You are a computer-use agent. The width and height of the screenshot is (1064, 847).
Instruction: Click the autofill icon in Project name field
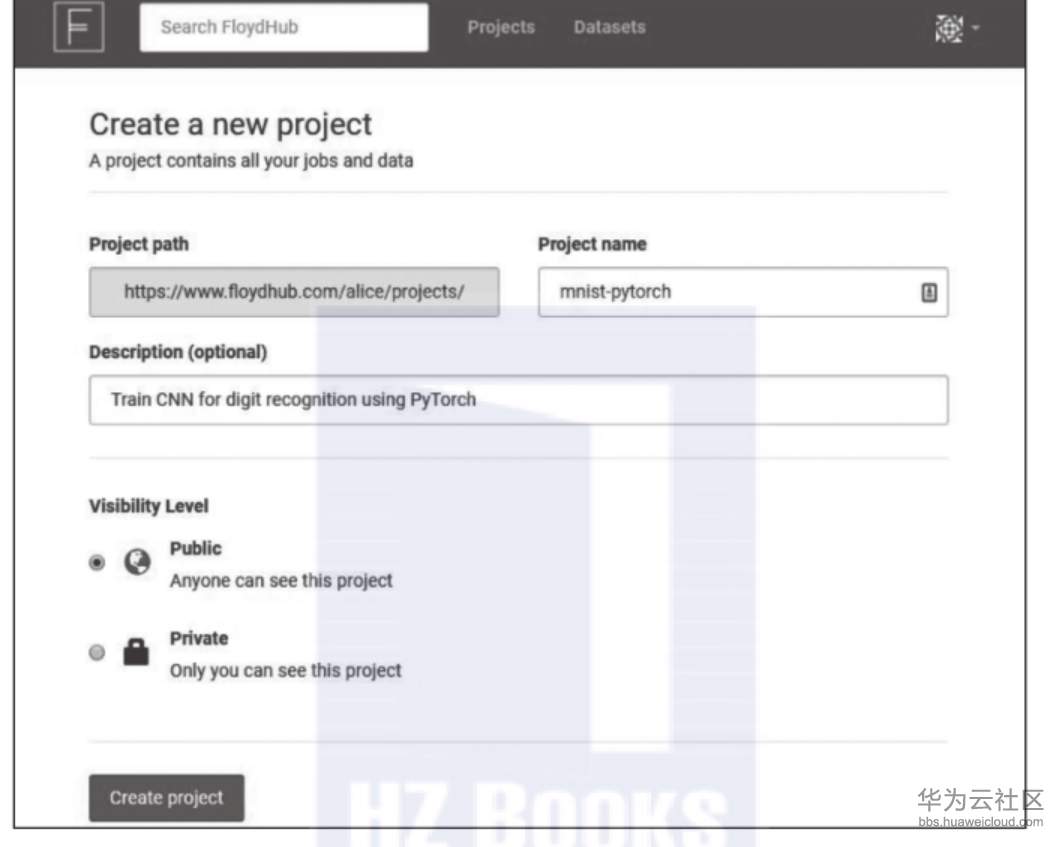929,293
